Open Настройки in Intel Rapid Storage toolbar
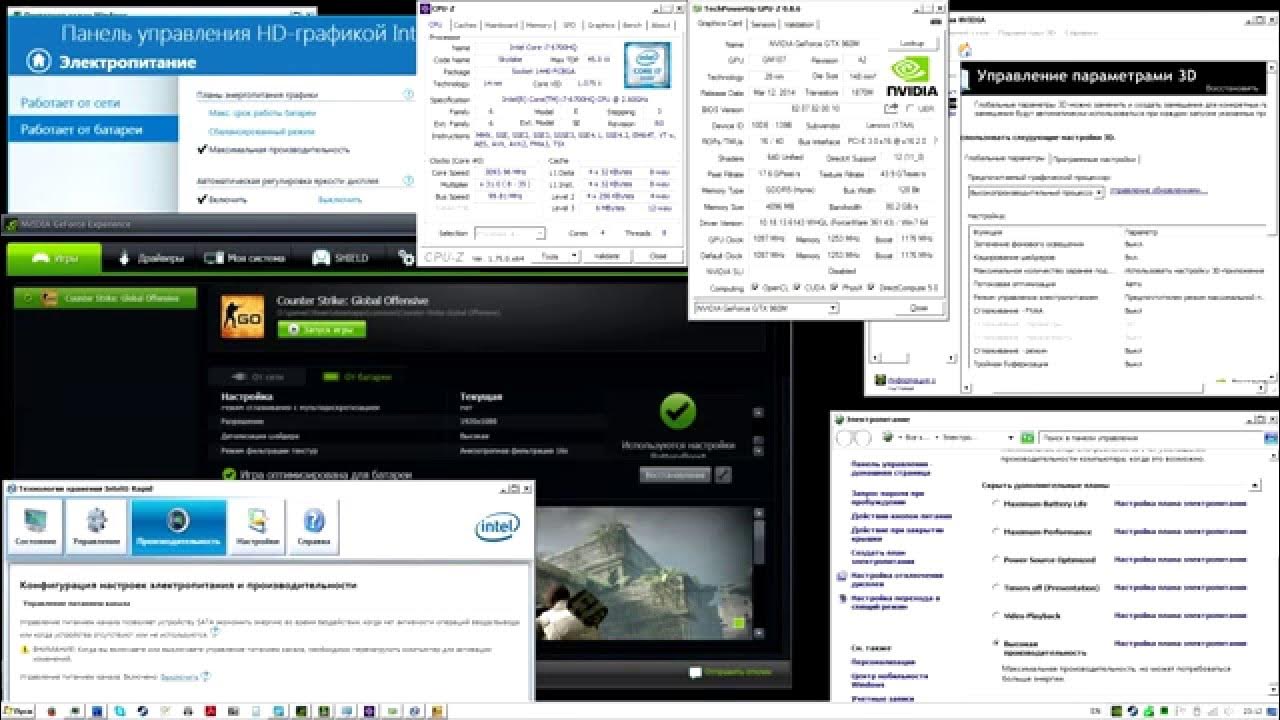 pyautogui.click(x=256, y=527)
